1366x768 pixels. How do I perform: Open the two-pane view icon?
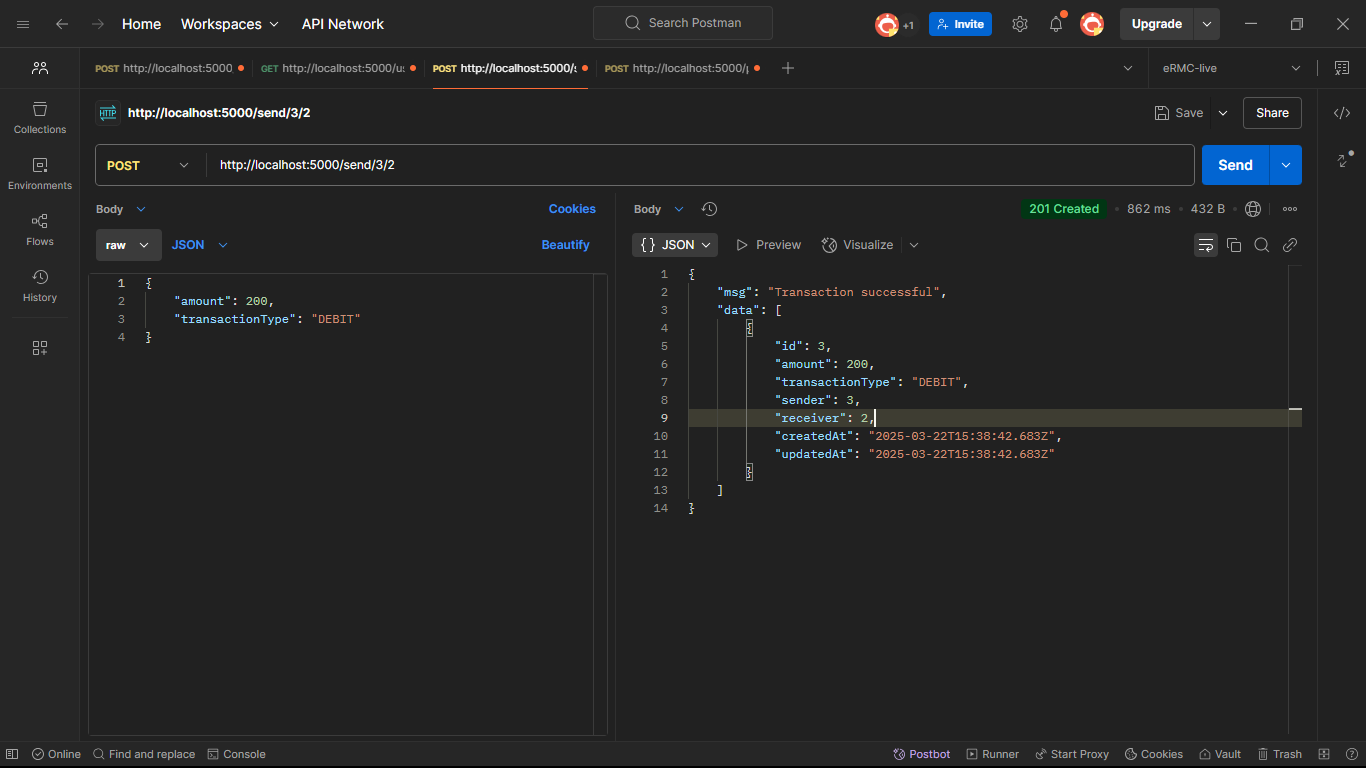[1324, 754]
